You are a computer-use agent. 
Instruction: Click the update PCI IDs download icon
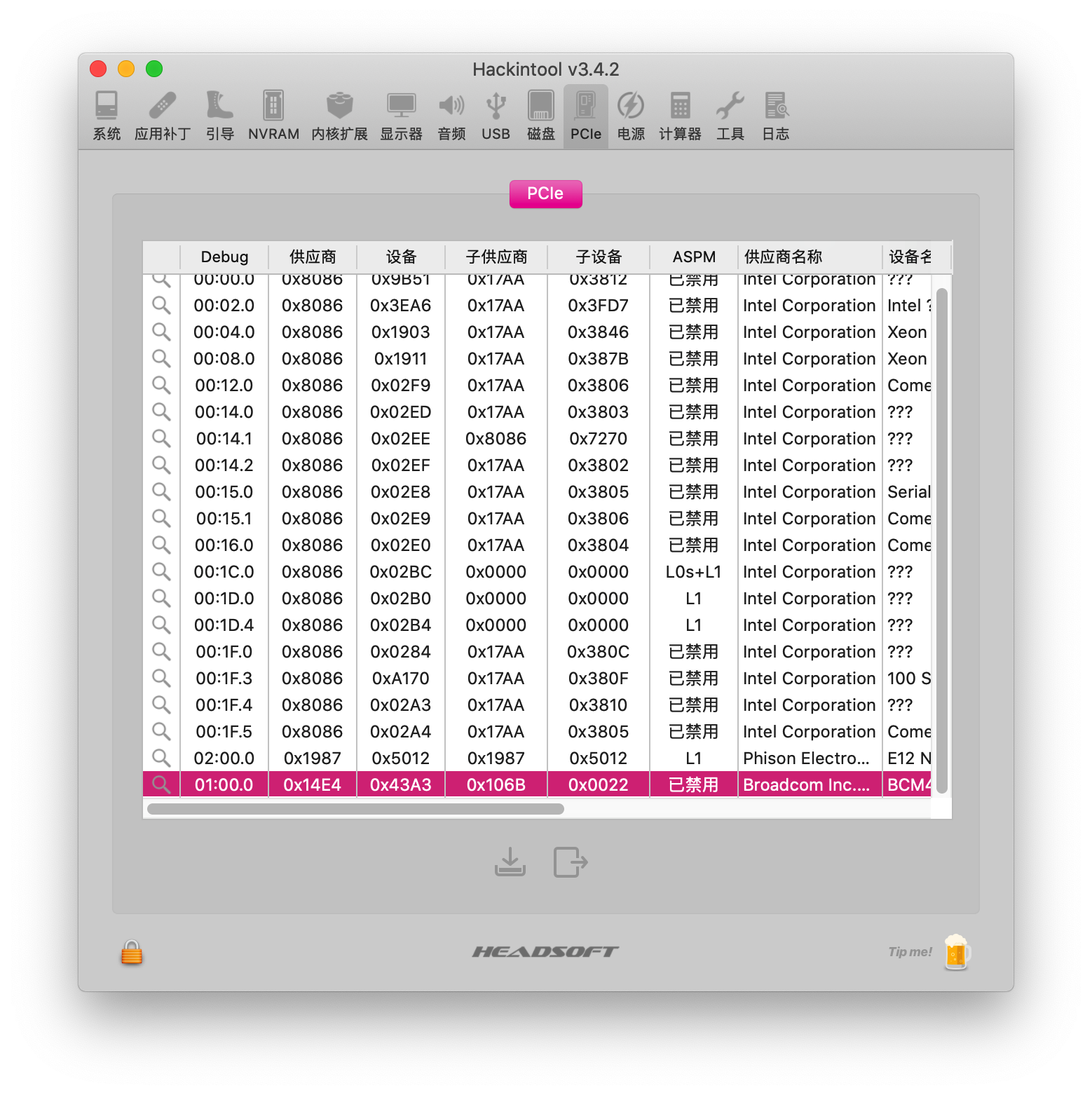point(510,862)
